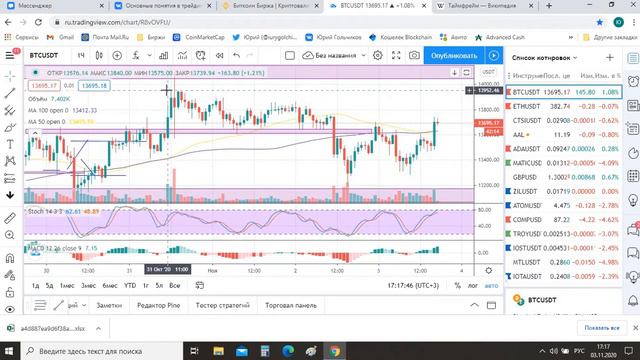Select the Все time range

(175, 285)
